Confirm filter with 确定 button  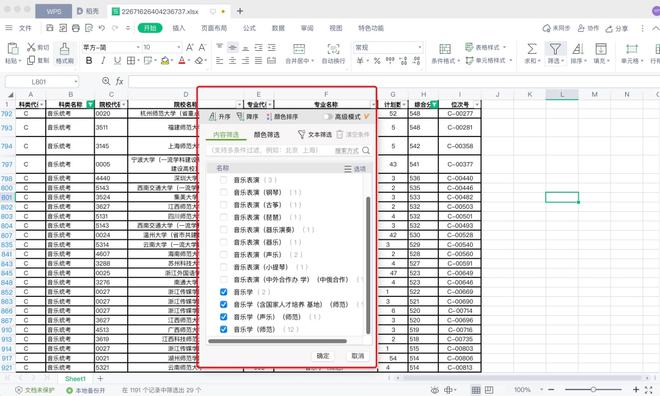coord(323,356)
